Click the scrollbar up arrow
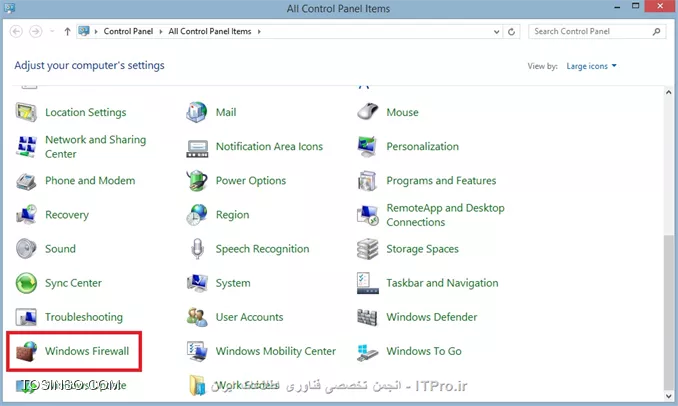The width and height of the screenshot is (678, 406). (668, 92)
